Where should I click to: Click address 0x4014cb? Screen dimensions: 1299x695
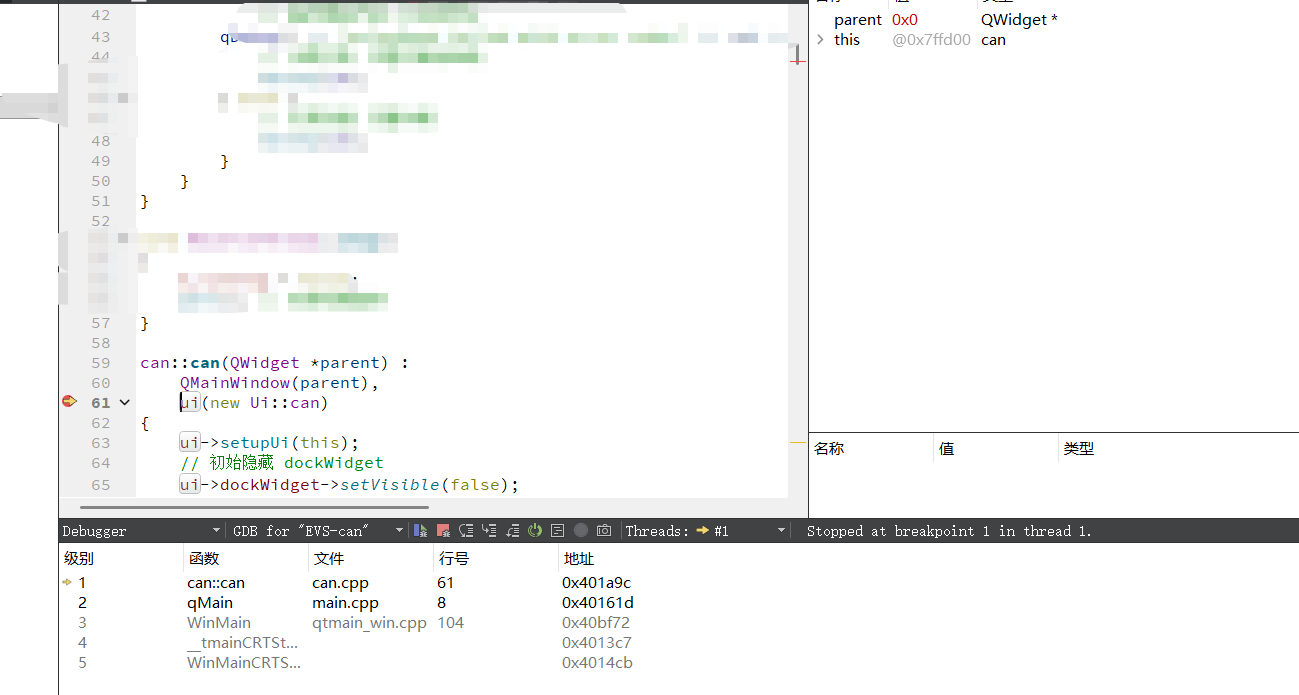[597, 662]
